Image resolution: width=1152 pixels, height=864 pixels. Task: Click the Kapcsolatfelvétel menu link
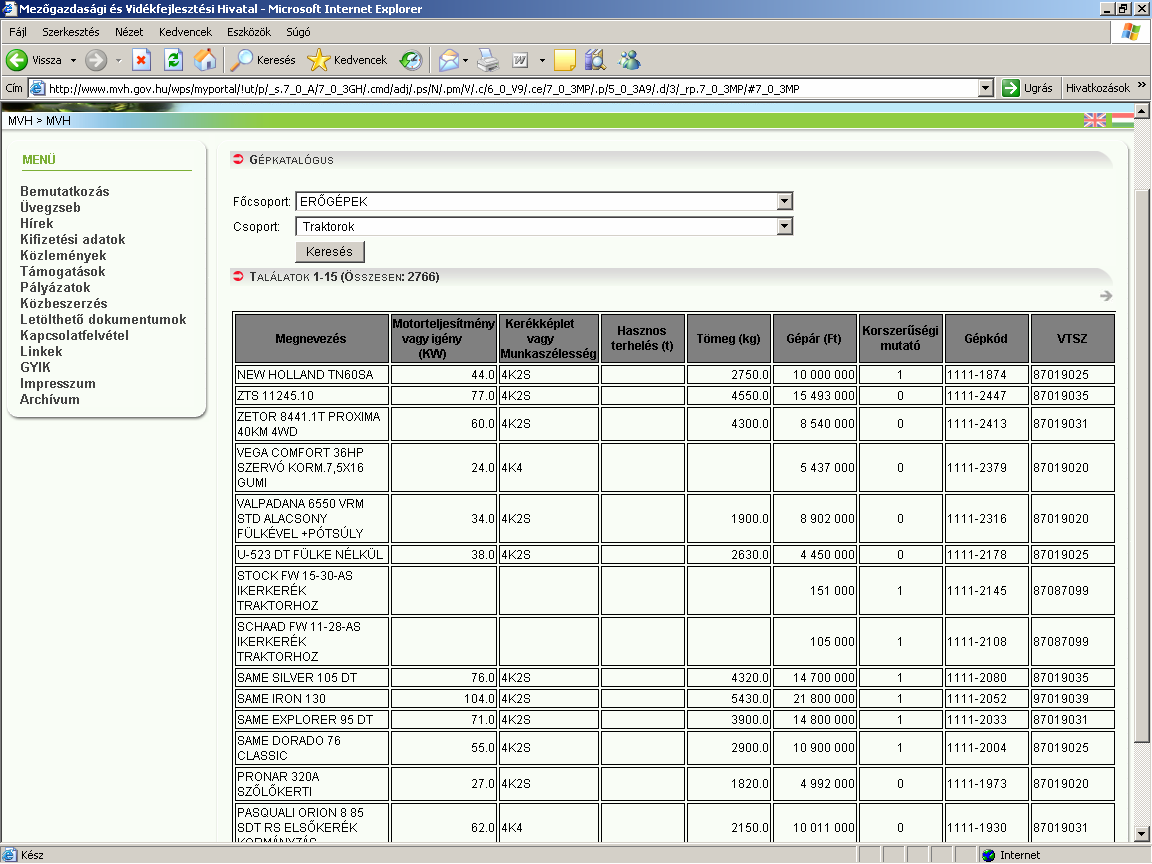[74, 336]
